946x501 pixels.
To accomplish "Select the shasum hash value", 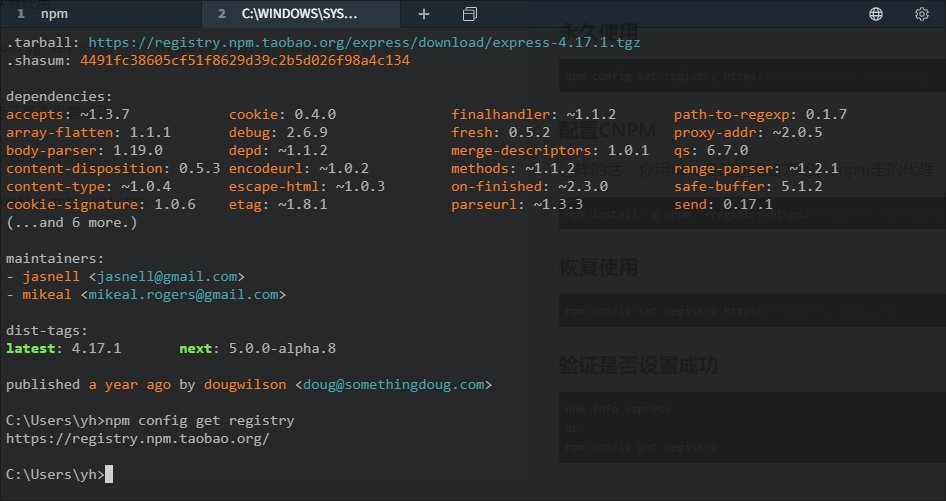I will pyautogui.click(x=245, y=60).
